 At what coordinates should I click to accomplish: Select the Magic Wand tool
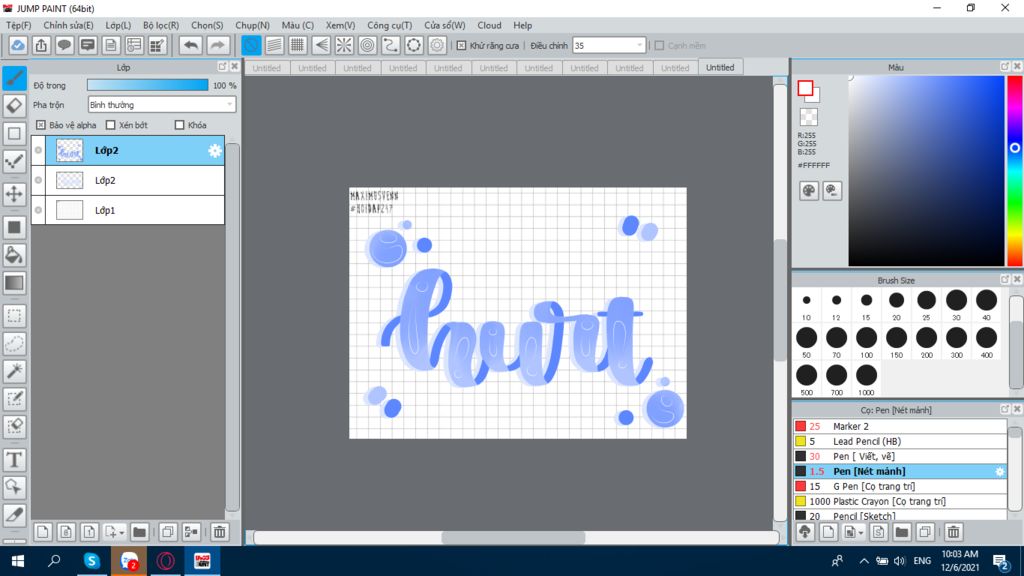coord(14,371)
